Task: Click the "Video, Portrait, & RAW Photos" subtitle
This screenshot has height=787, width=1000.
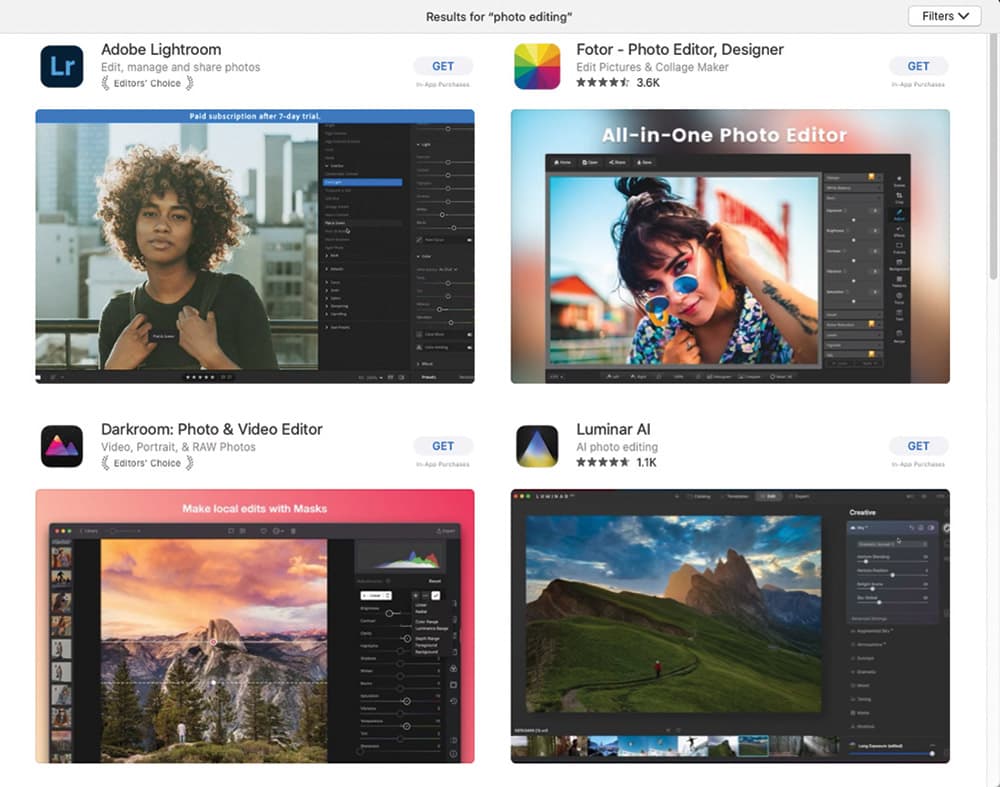Action: tap(179, 447)
